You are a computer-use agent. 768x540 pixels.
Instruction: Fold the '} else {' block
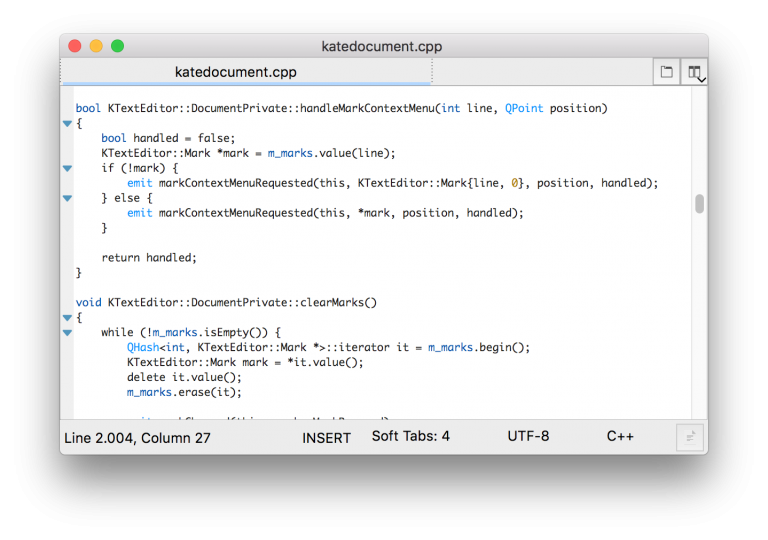[x=67, y=198]
